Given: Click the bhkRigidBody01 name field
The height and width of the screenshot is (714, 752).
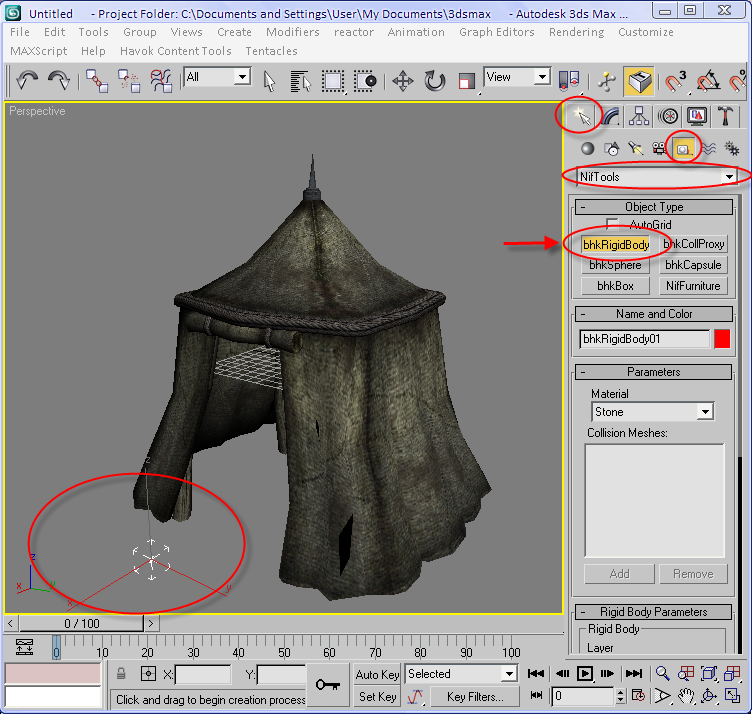Looking at the screenshot, I should tap(643, 339).
